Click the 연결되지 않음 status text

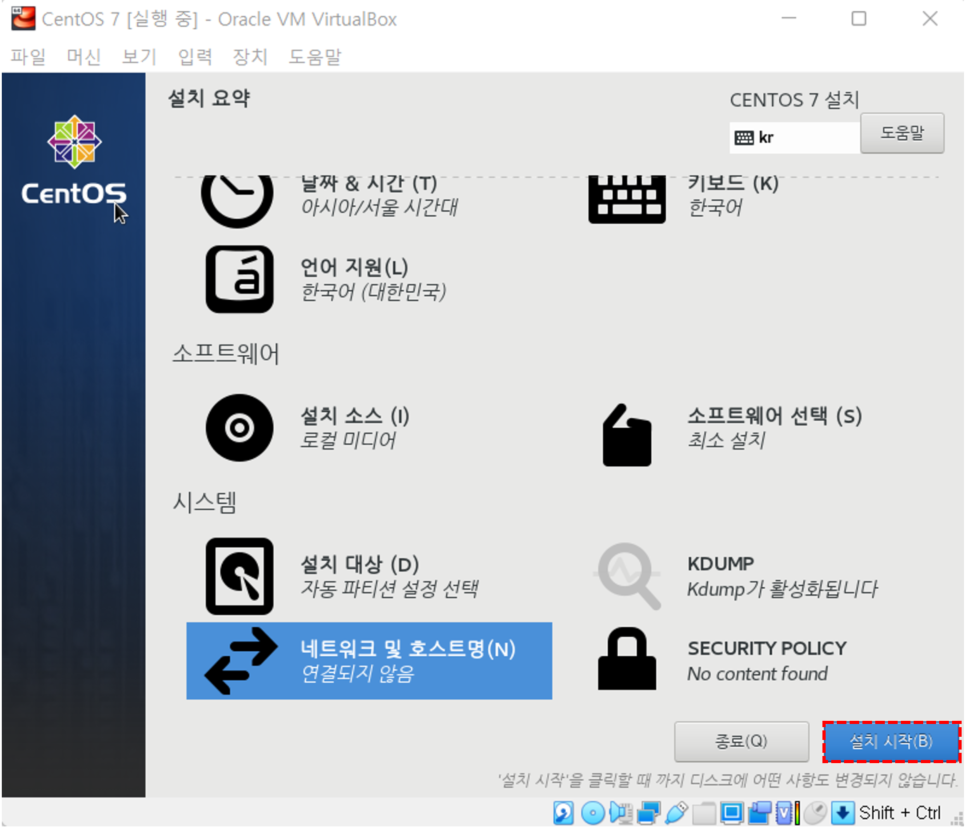(x=357, y=674)
